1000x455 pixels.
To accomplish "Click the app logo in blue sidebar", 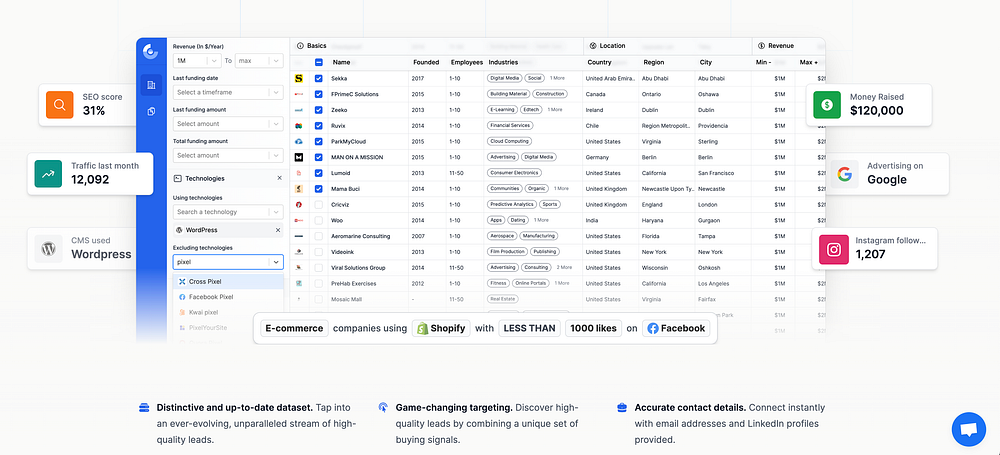I will (x=151, y=52).
